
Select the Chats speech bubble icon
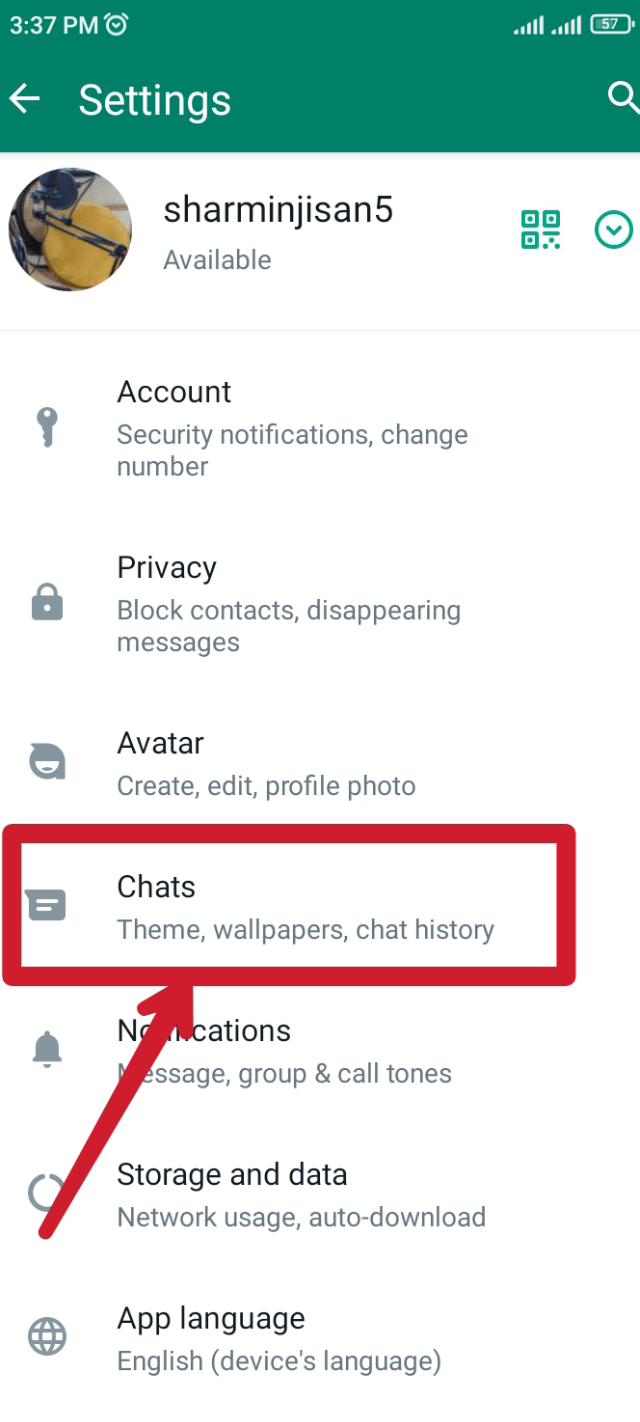(x=47, y=904)
